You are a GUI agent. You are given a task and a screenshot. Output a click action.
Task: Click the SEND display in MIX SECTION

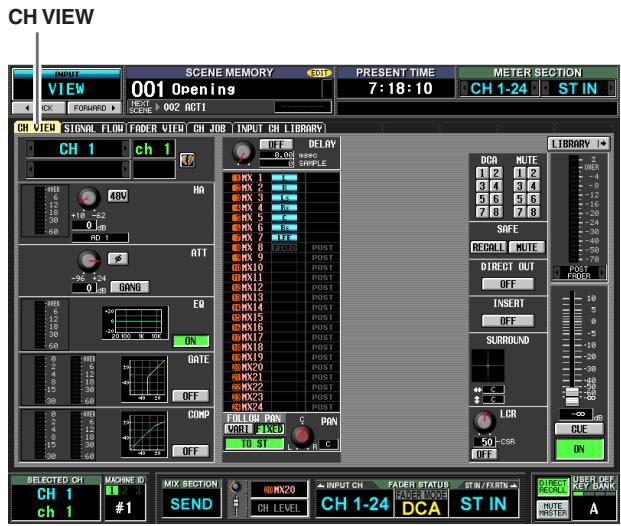coord(191,504)
